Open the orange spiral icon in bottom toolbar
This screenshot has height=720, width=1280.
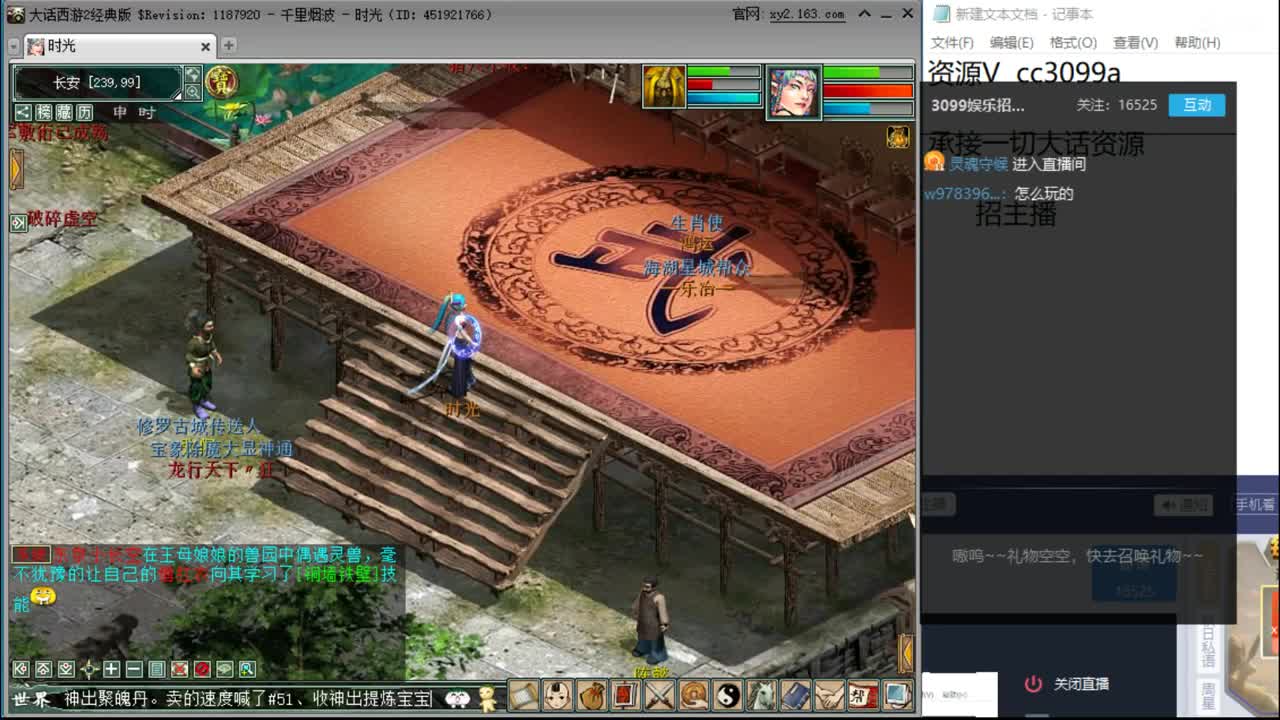coord(694,695)
